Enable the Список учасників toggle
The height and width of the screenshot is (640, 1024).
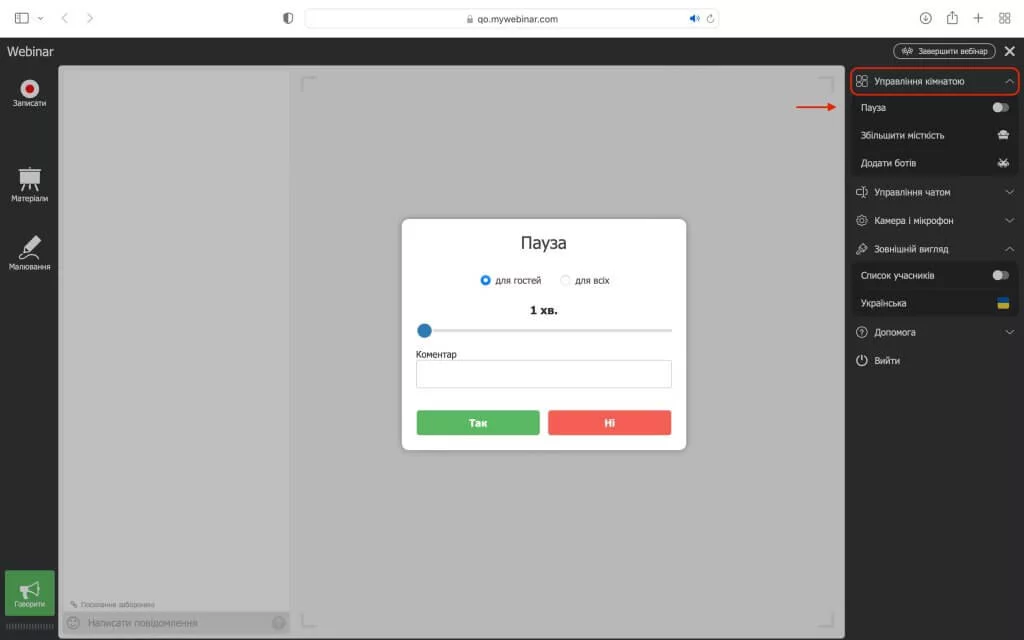1000,275
